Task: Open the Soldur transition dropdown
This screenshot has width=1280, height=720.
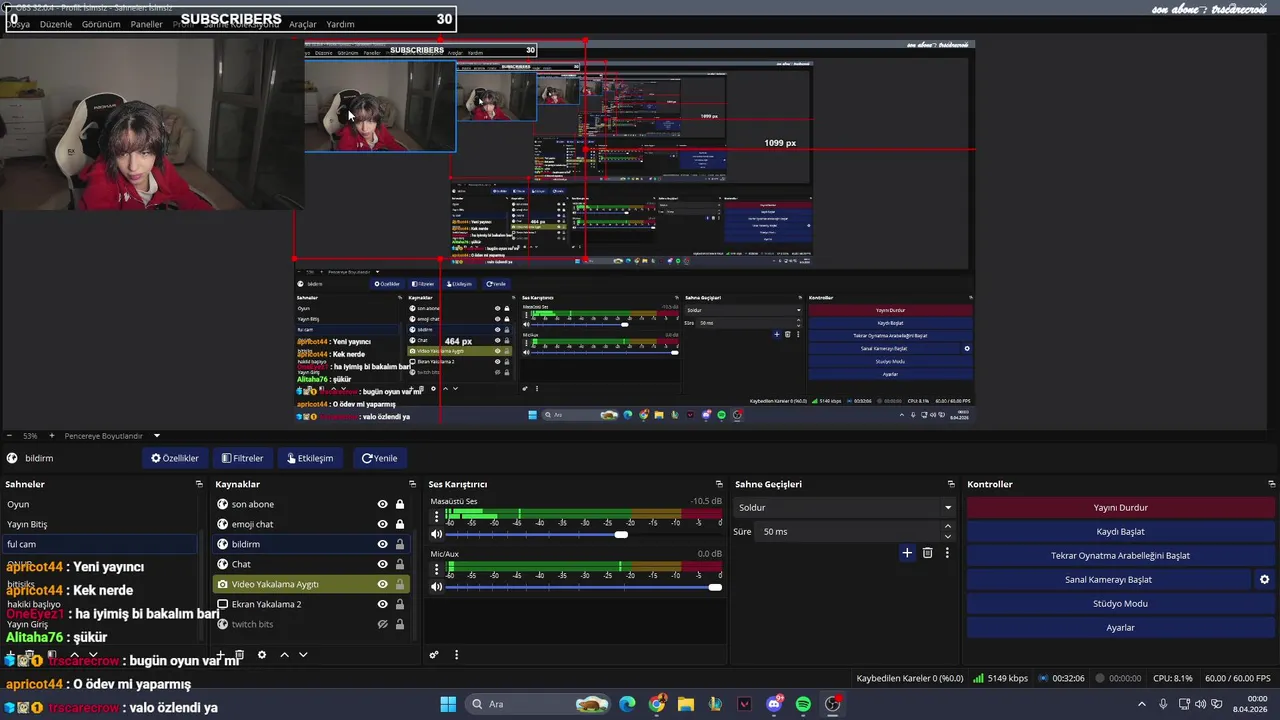Action: pos(845,507)
